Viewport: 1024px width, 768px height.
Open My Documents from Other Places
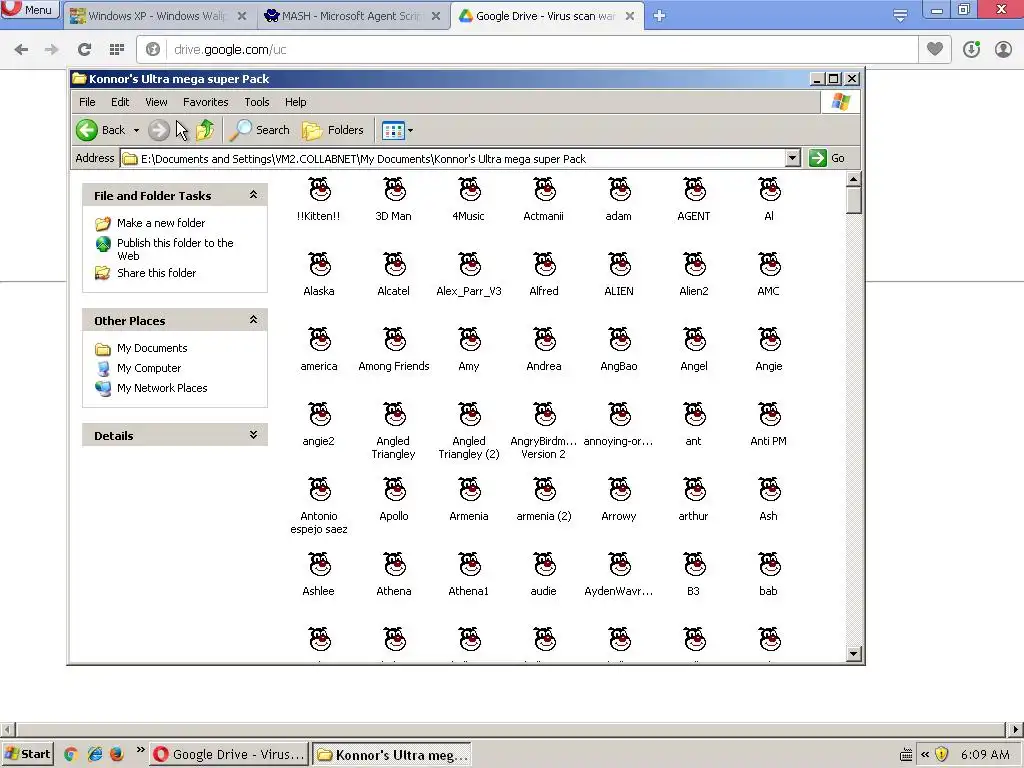pyautogui.click(x=152, y=348)
